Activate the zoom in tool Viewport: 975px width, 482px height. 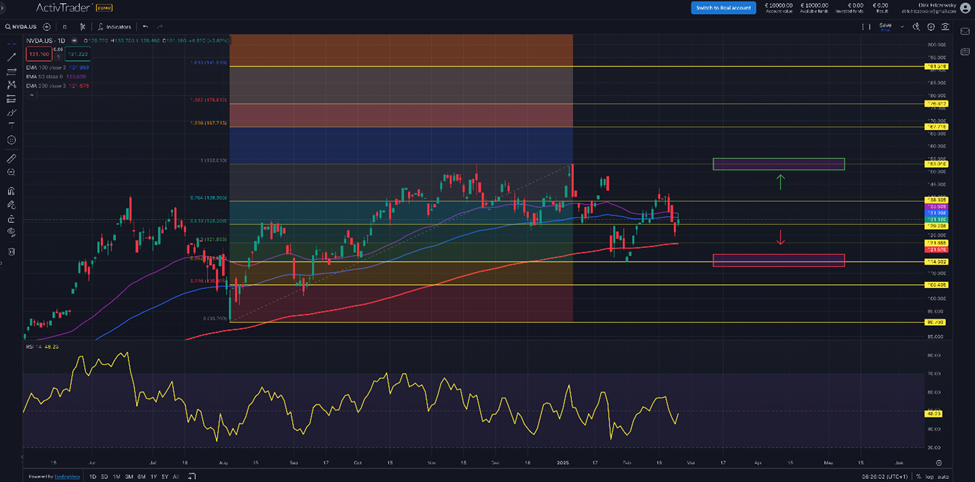click(x=11, y=173)
